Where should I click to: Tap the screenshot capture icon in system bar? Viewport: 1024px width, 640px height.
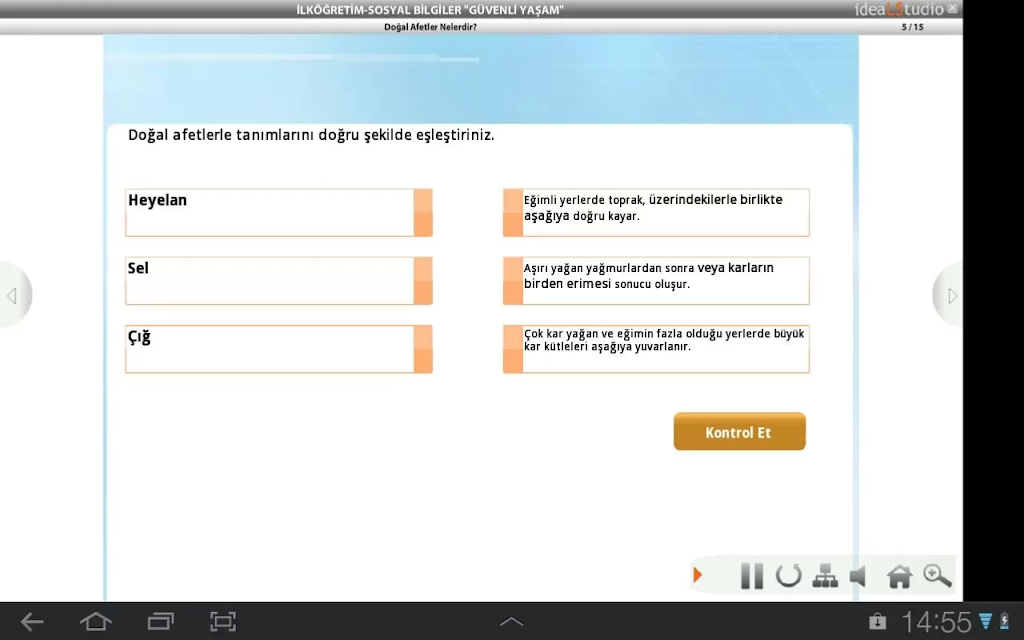tap(223, 622)
